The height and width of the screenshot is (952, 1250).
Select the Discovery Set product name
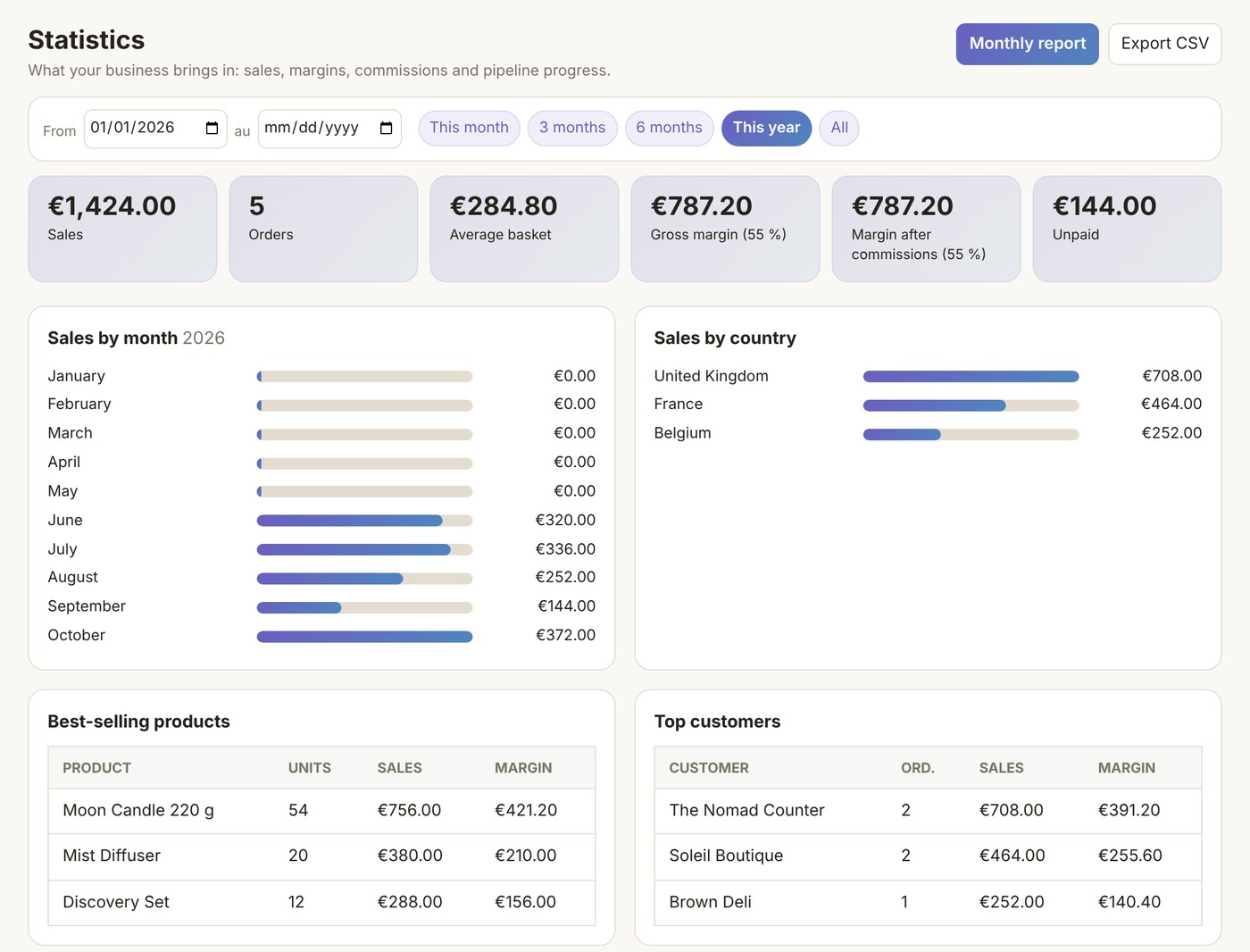116,903
